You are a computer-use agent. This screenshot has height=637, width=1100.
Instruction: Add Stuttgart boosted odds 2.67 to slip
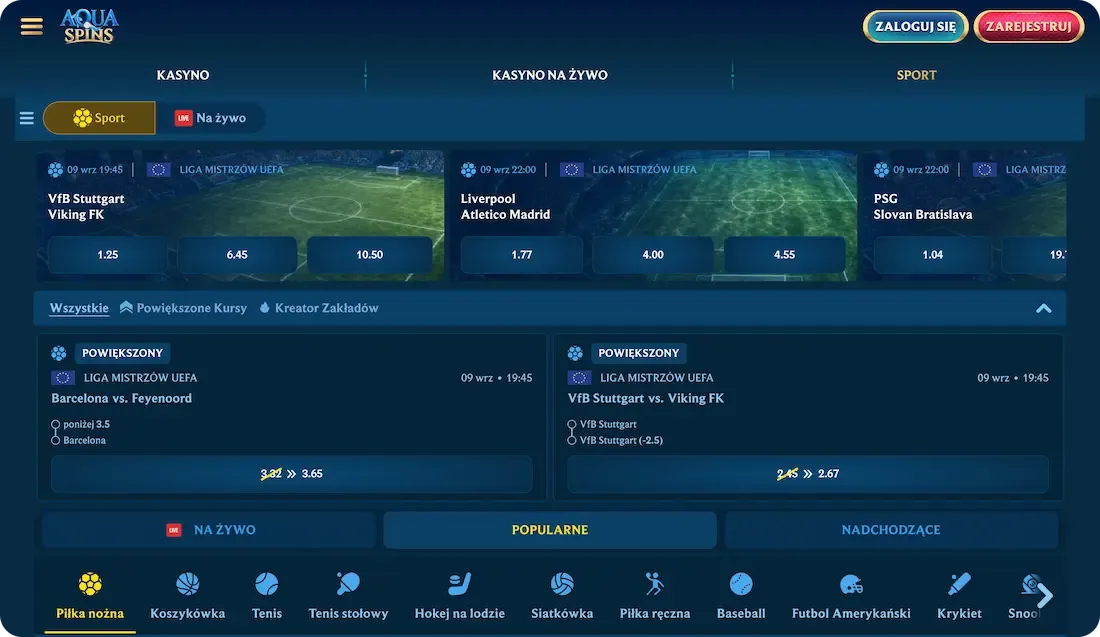pyautogui.click(x=808, y=474)
